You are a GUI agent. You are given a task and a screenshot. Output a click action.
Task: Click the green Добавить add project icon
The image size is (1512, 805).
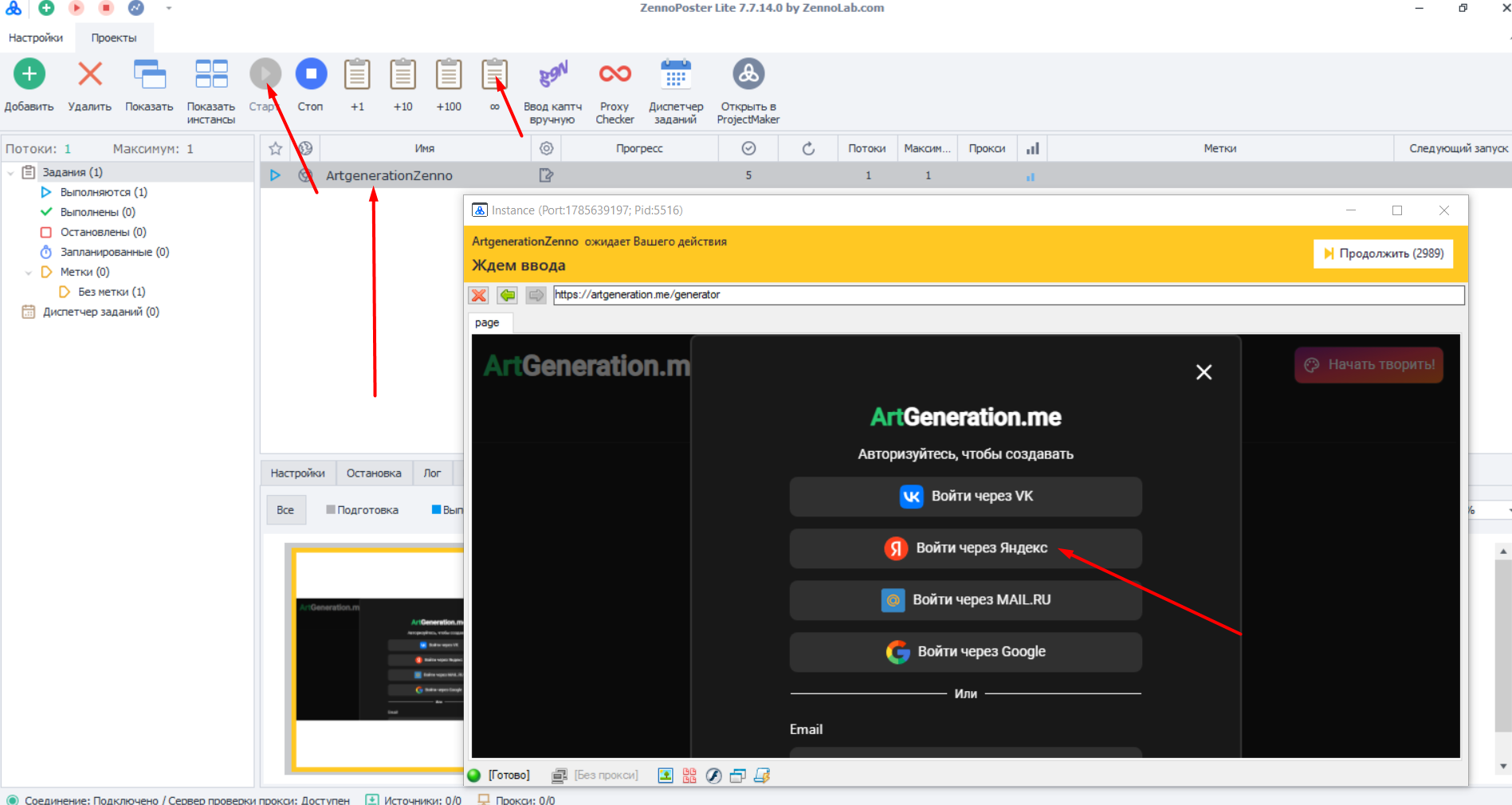pyautogui.click(x=29, y=75)
